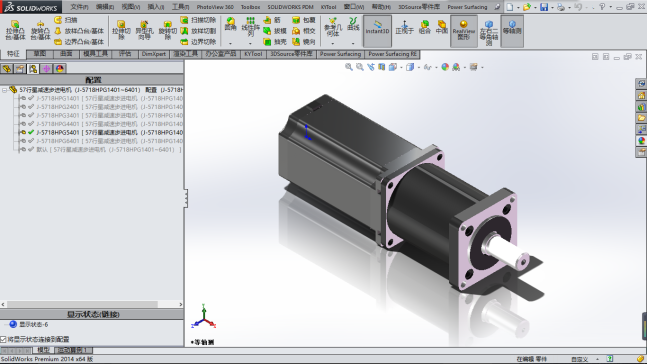
Task: Open the PhotoView 360 menu
Action: point(215,7)
